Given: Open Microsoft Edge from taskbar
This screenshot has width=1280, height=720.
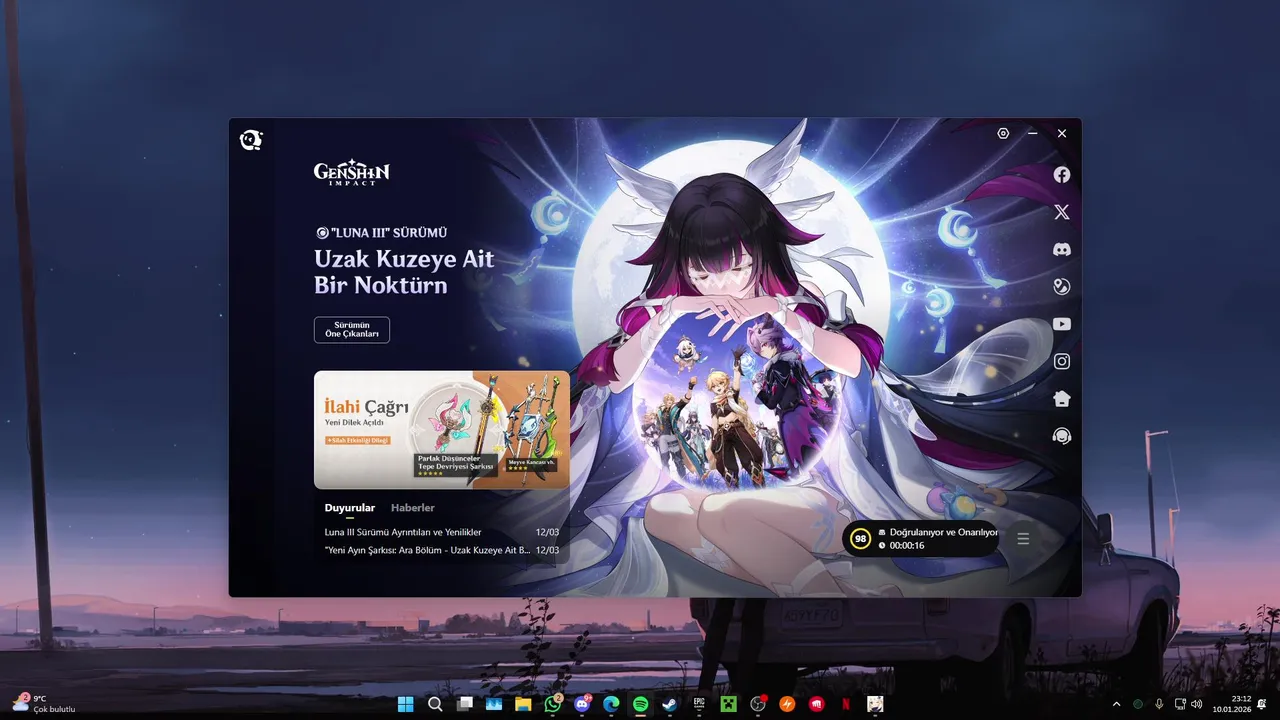Looking at the screenshot, I should pos(611,704).
